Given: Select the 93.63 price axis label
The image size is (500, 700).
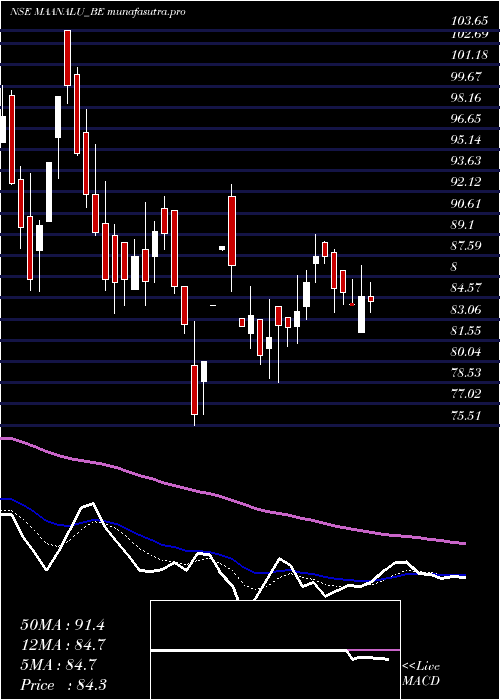Looking at the screenshot, I should (x=467, y=161).
